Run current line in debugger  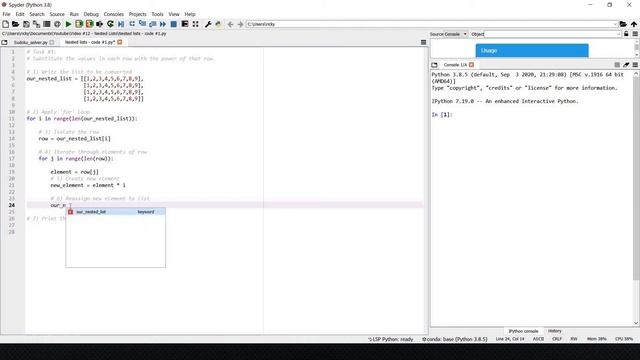[132, 24]
